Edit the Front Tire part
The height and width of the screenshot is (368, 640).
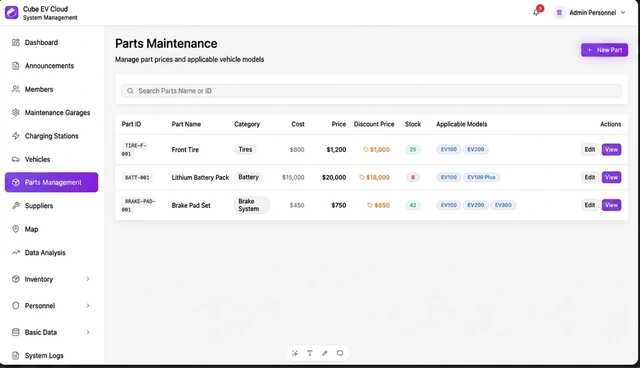click(590, 150)
